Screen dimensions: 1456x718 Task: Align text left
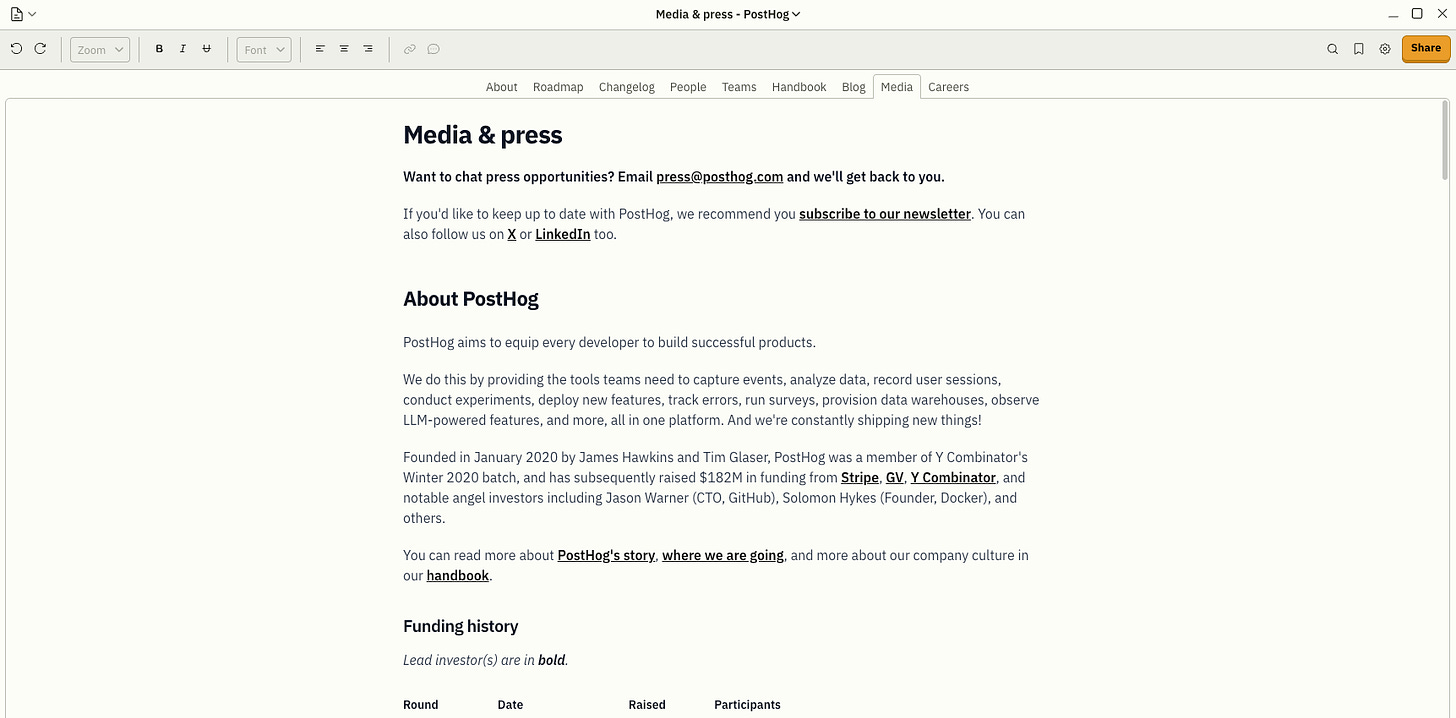pyautogui.click(x=320, y=49)
